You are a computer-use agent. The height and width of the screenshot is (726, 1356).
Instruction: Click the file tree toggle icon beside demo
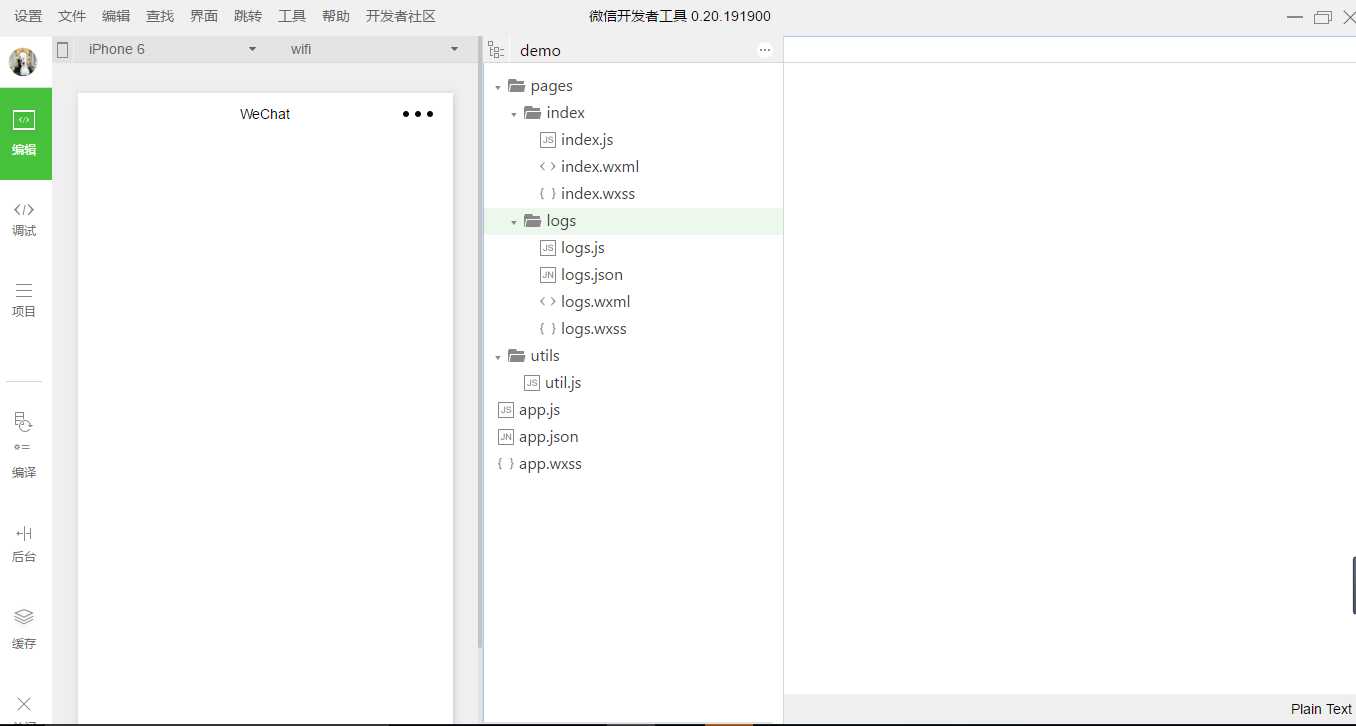tap(496, 50)
